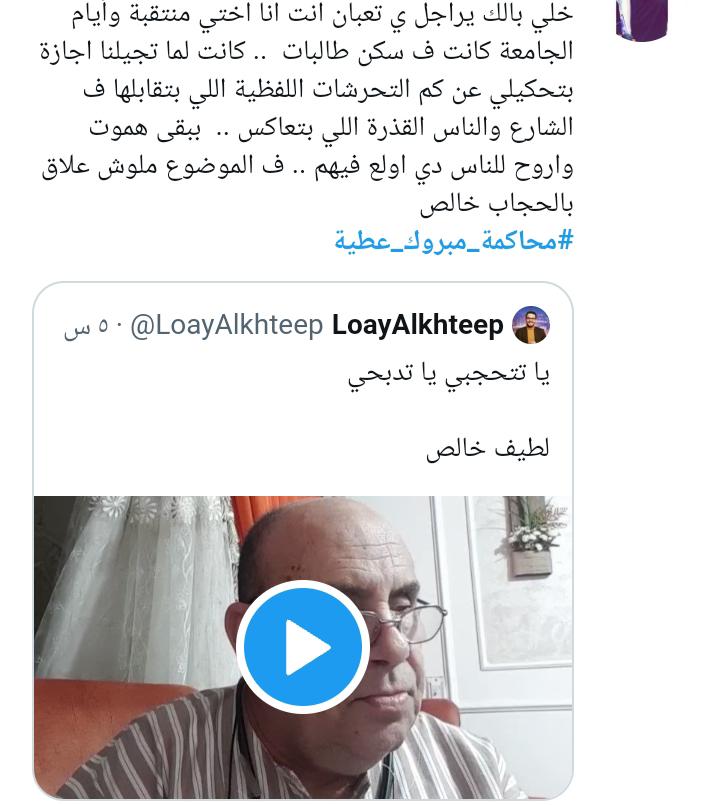Click the quoted text يا تتحجبي يا تدبحي
720x805 pixels.
[x=449, y=374]
